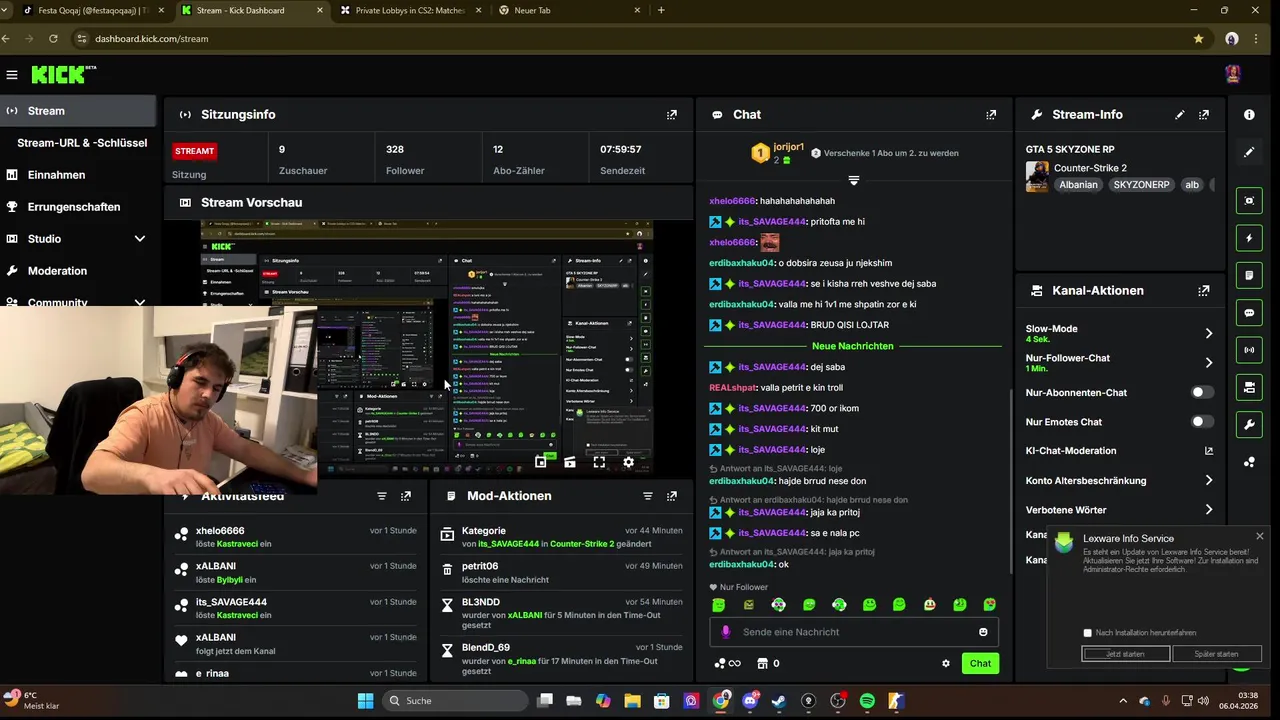This screenshot has width=1280, height=720.
Task: Pop out the Chat panel
Action: click(x=991, y=115)
